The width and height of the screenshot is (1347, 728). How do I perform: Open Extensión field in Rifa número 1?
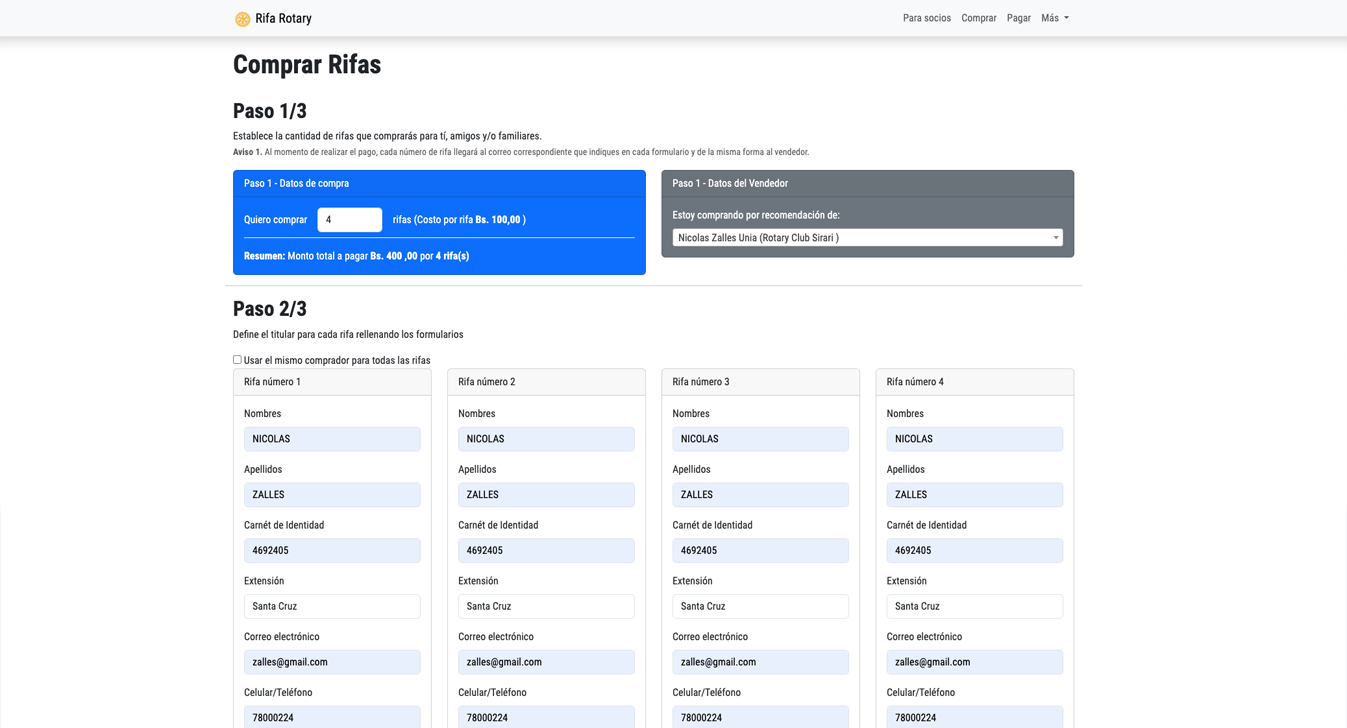point(332,607)
